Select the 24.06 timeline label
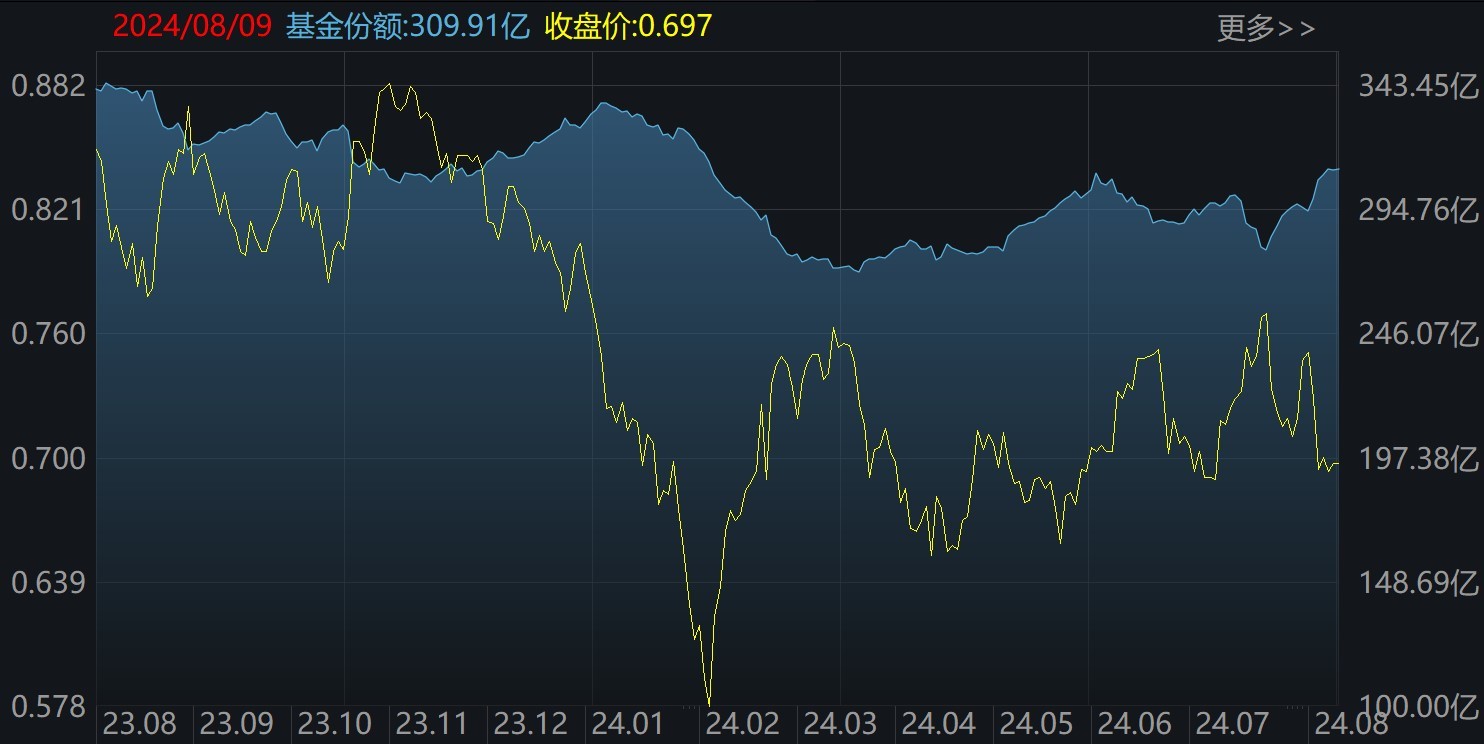Image resolution: width=1484 pixels, height=744 pixels. 1137,724
